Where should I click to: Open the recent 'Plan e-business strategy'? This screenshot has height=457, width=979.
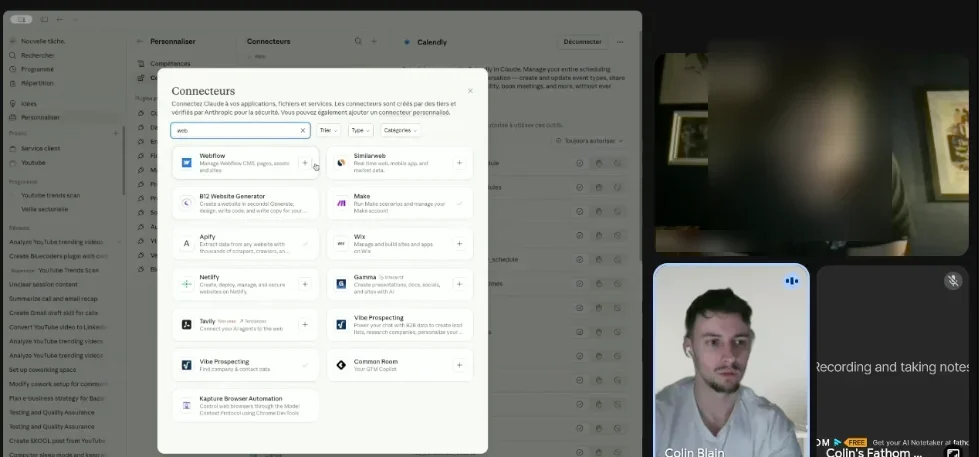[x=57, y=398]
